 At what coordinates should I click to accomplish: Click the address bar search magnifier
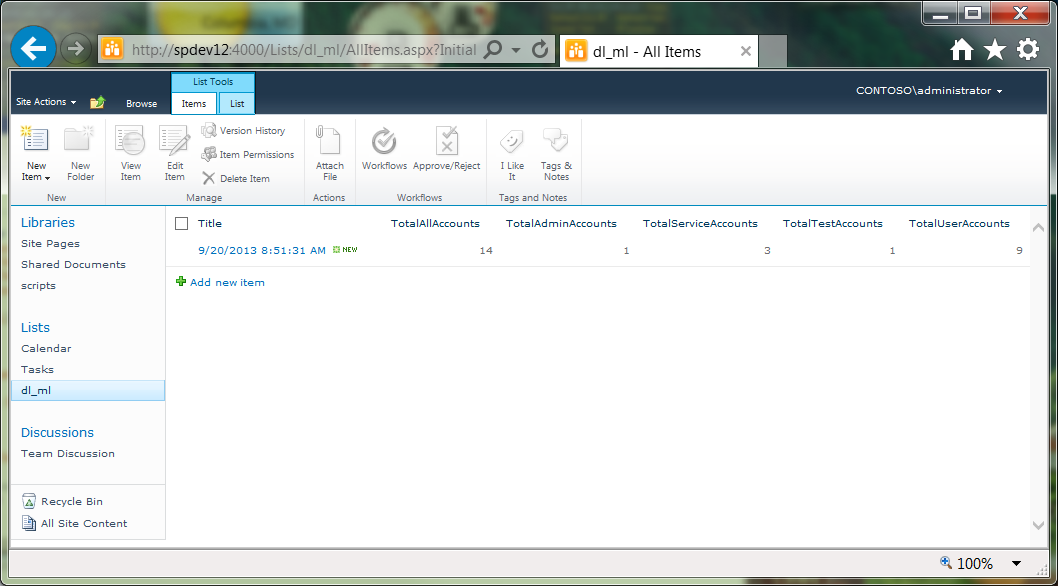(x=493, y=49)
